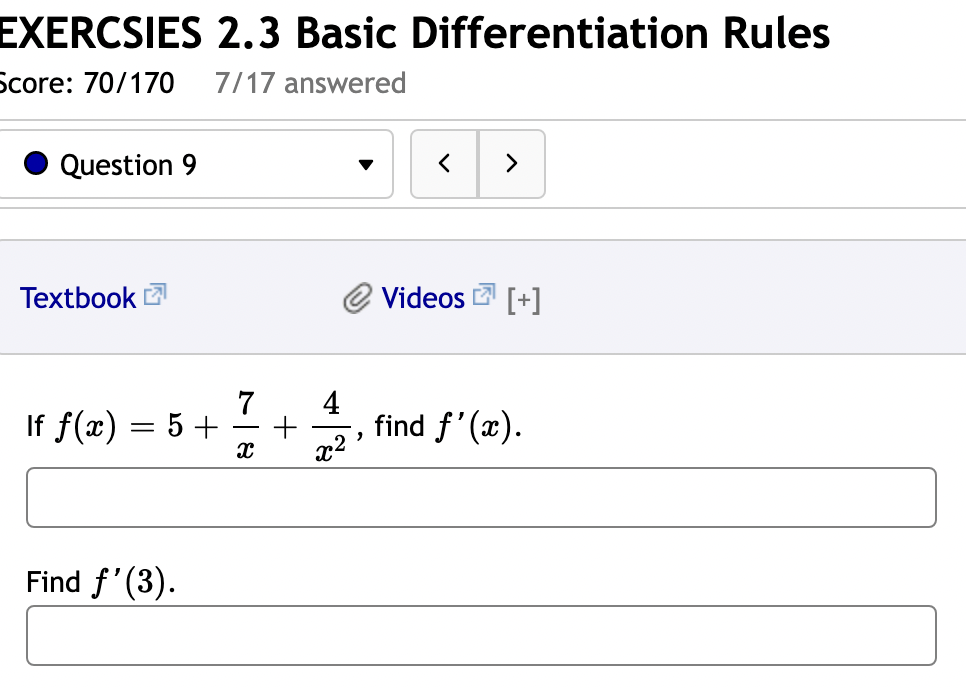Expand additional resources with the plus control
The width and height of the screenshot is (966, 688).
pos(524,298)
